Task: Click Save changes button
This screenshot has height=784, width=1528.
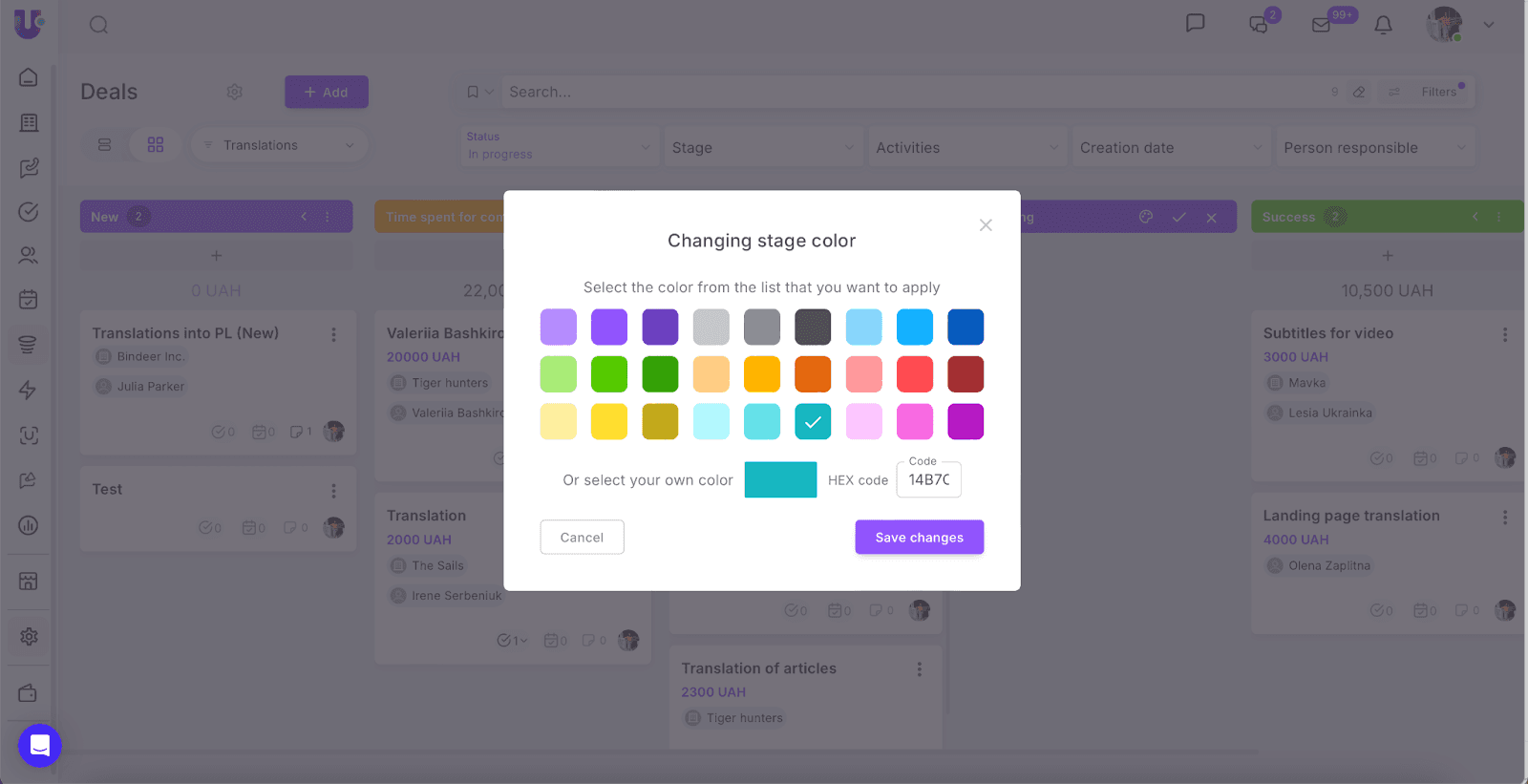Action: pos(919,538)
